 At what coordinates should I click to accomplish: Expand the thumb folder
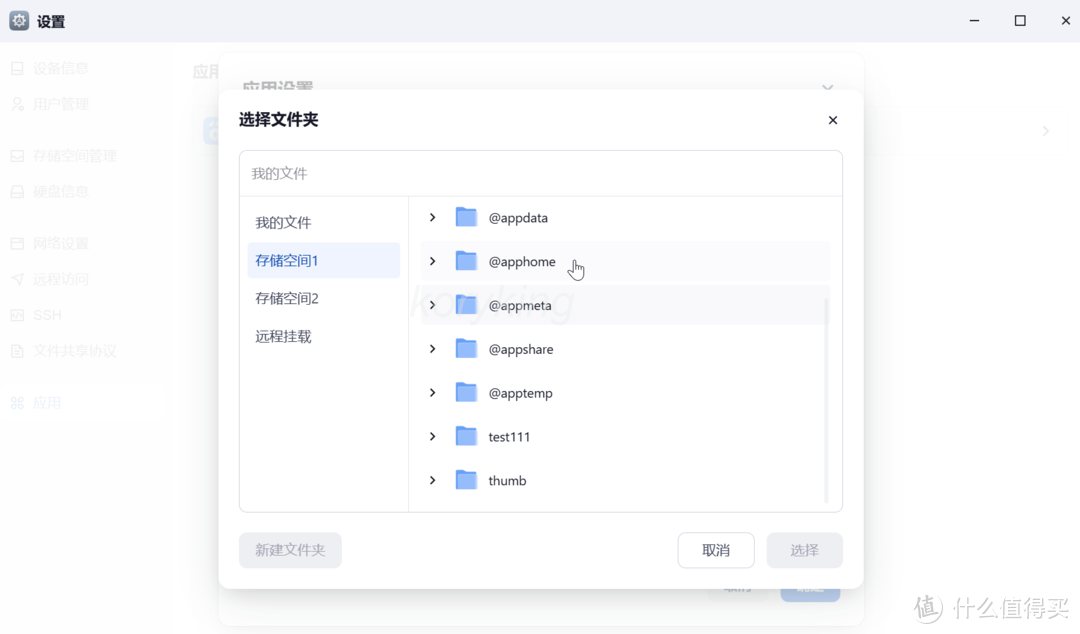432,480
